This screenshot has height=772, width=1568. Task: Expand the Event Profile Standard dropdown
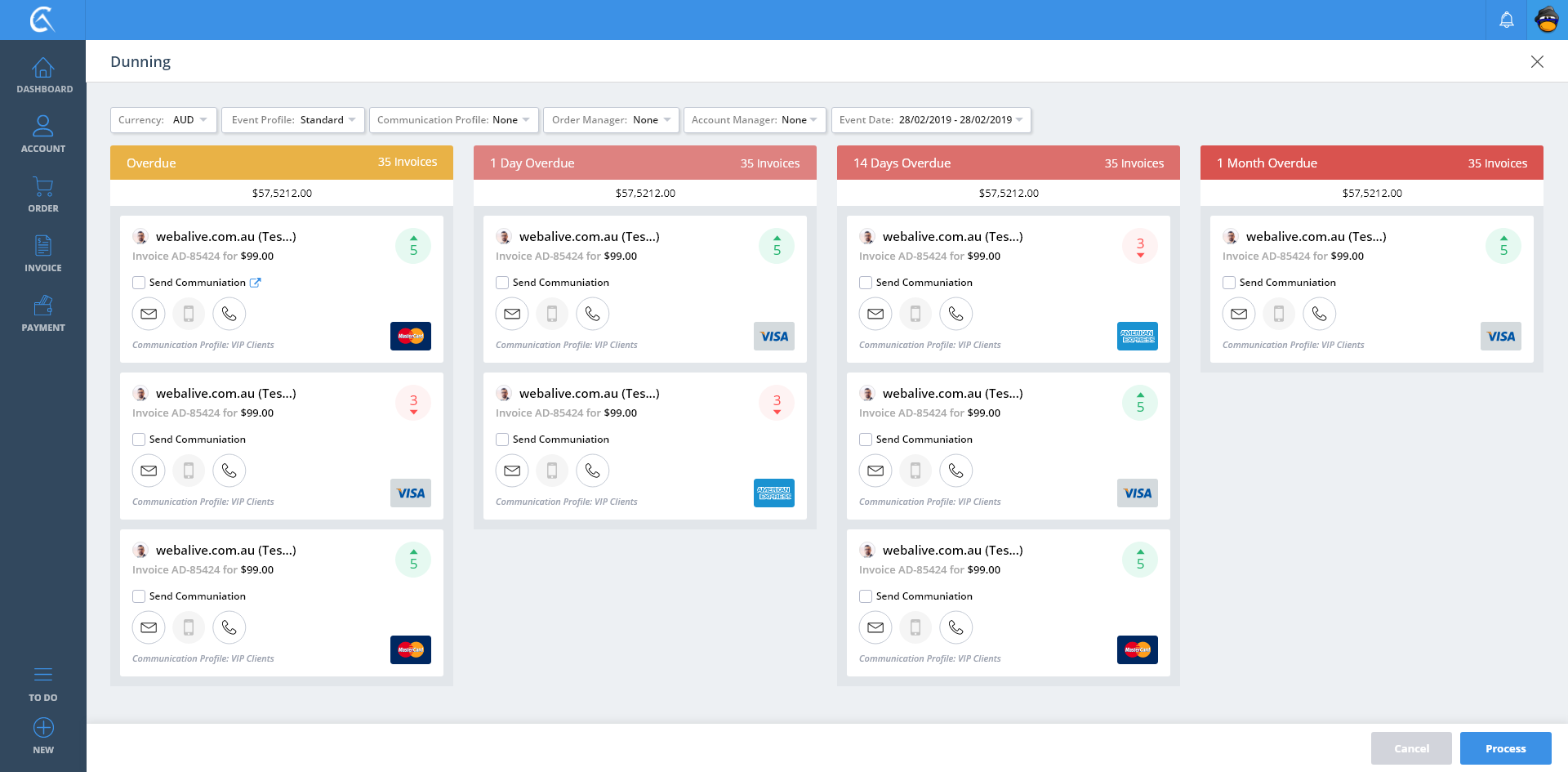(x=294, y=120)
